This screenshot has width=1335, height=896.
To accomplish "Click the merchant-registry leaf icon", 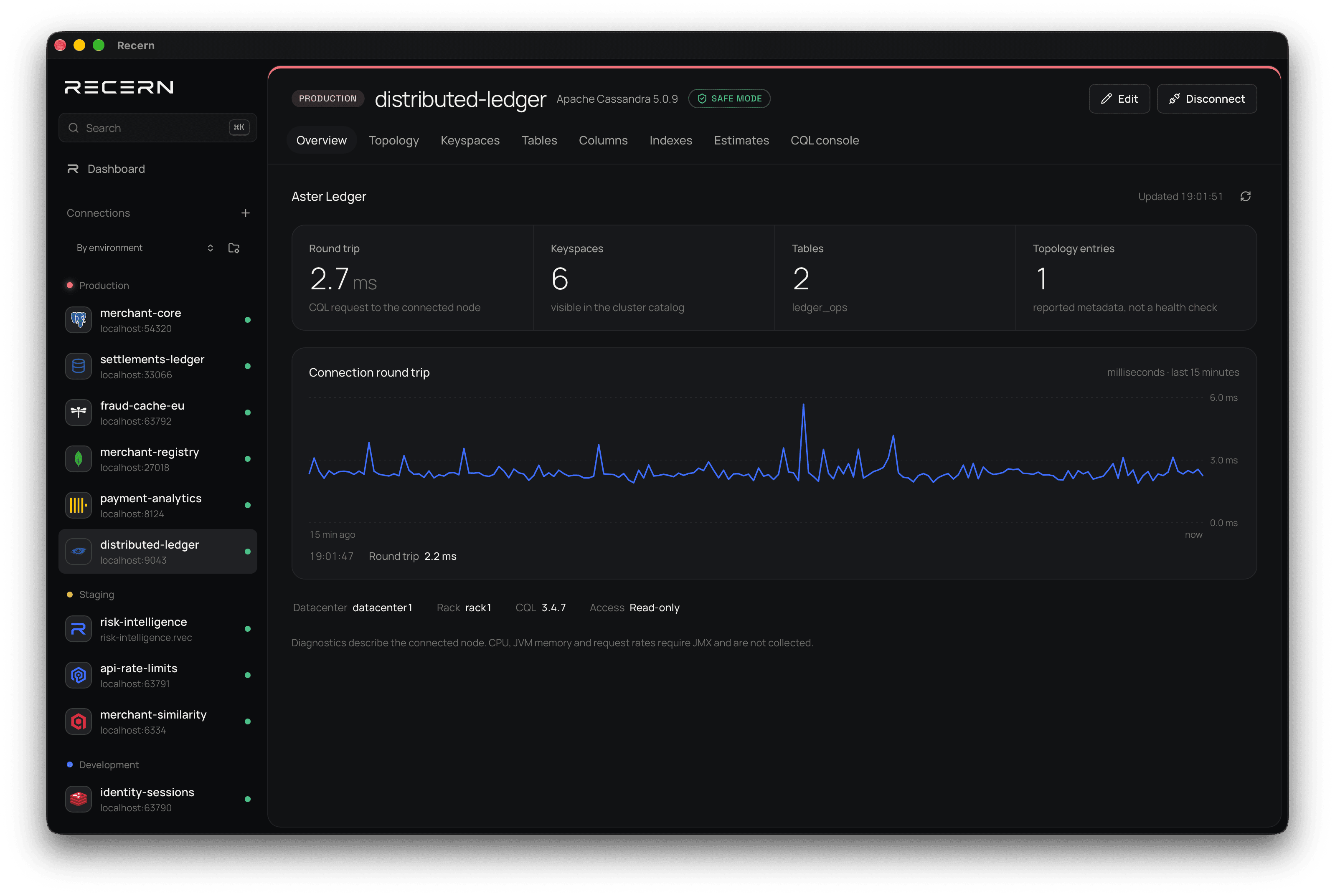I will [79, 459].
